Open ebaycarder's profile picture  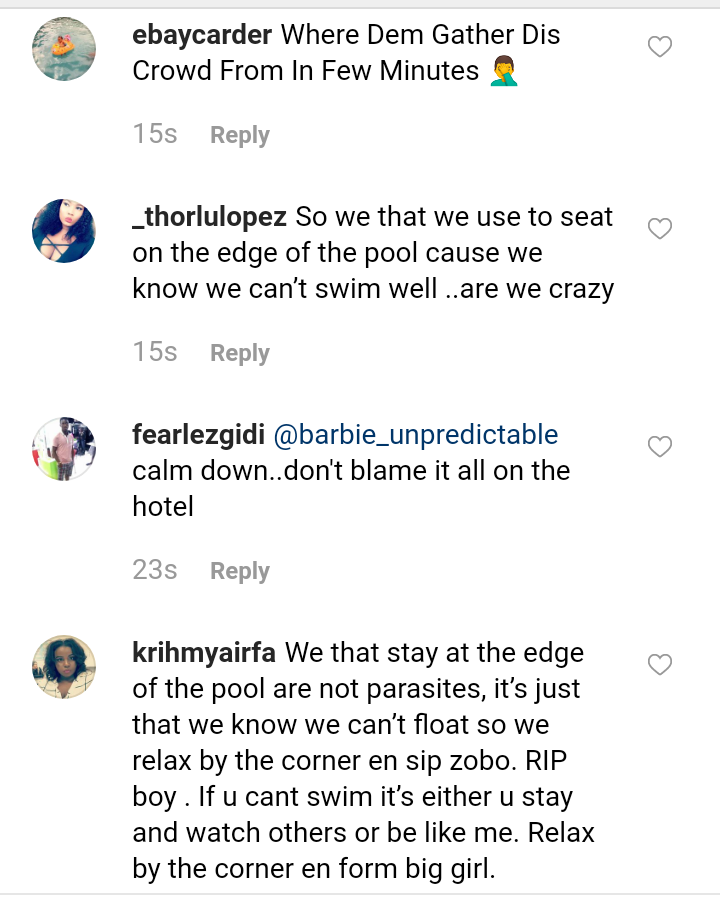64,48
